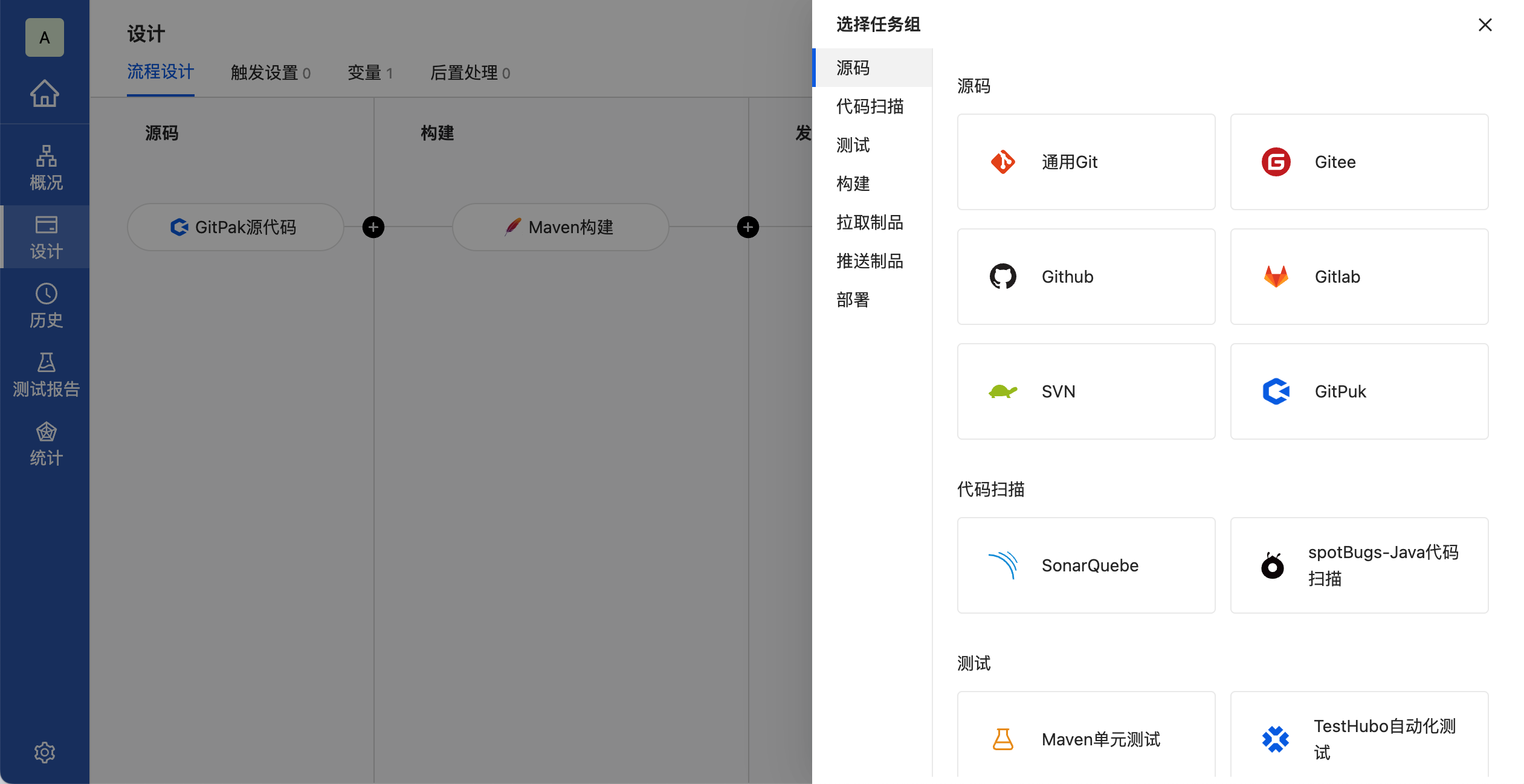This screenshot has height=784, width=1524.
Task: Click the 设计 page title
Action: [146, 34]
